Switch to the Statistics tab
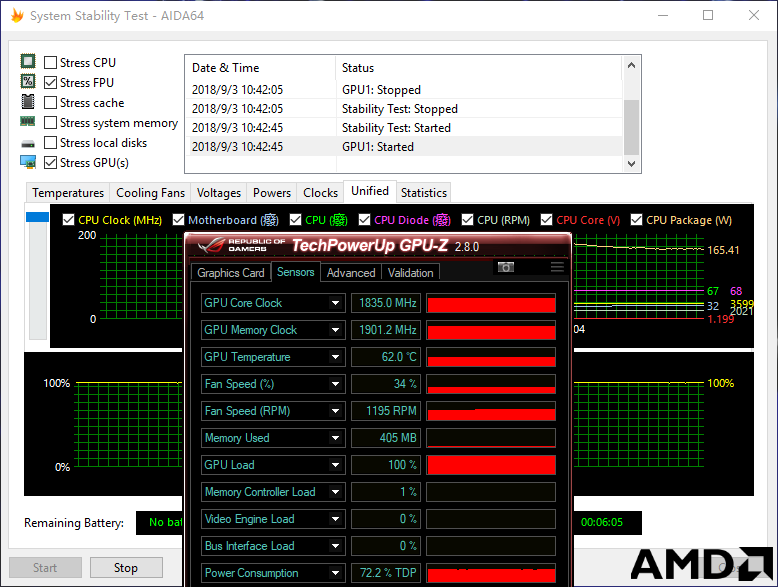Image resolution: width=778 pixels, height=587 pixels. 424,193
